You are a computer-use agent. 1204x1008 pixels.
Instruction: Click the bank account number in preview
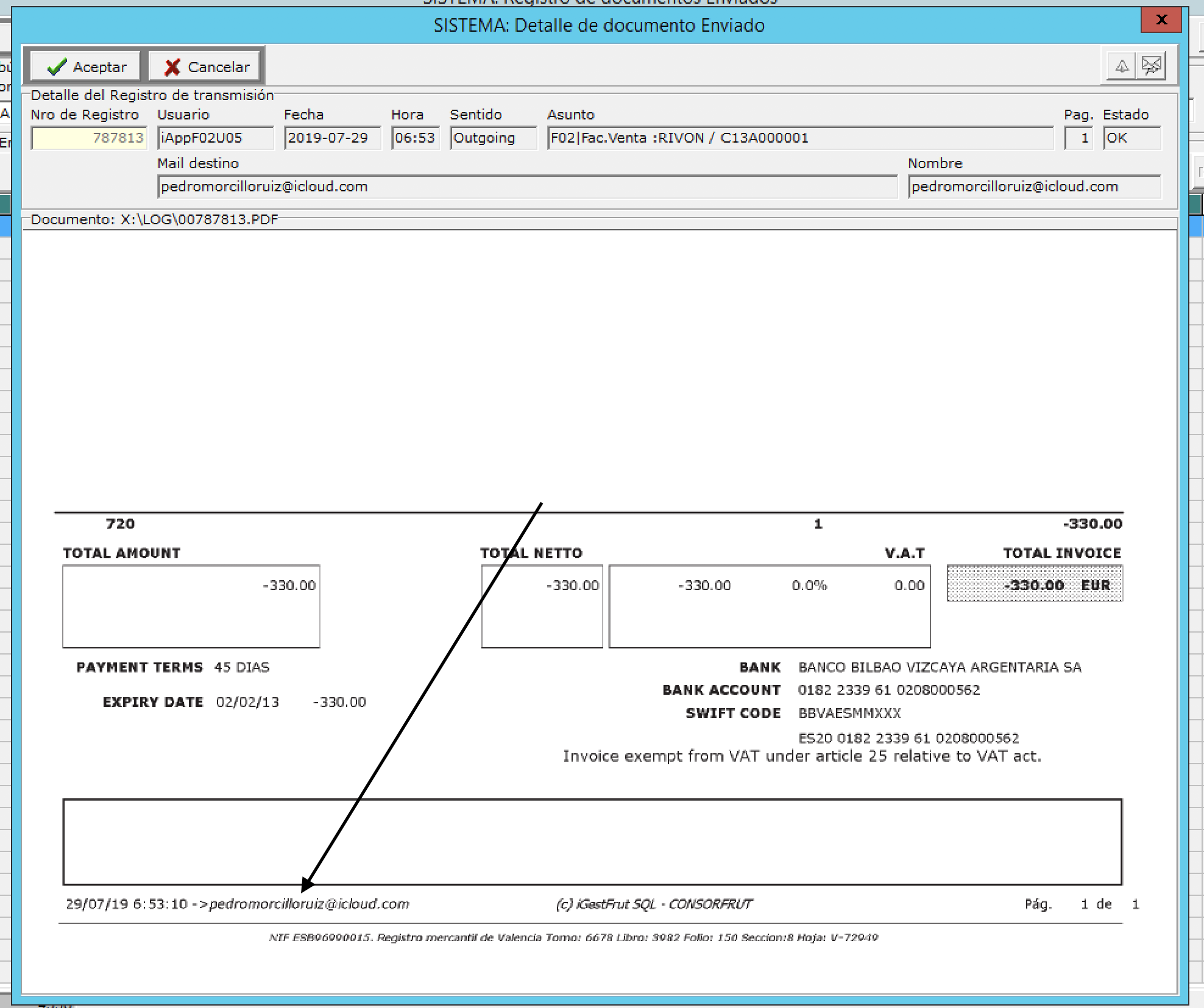(888, 690)
